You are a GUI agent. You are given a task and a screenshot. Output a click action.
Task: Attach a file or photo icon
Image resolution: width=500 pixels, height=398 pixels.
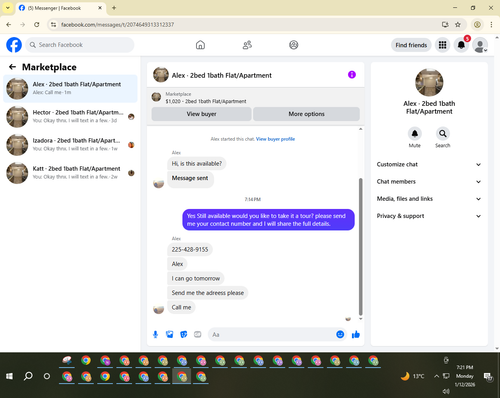pos(170,334)
